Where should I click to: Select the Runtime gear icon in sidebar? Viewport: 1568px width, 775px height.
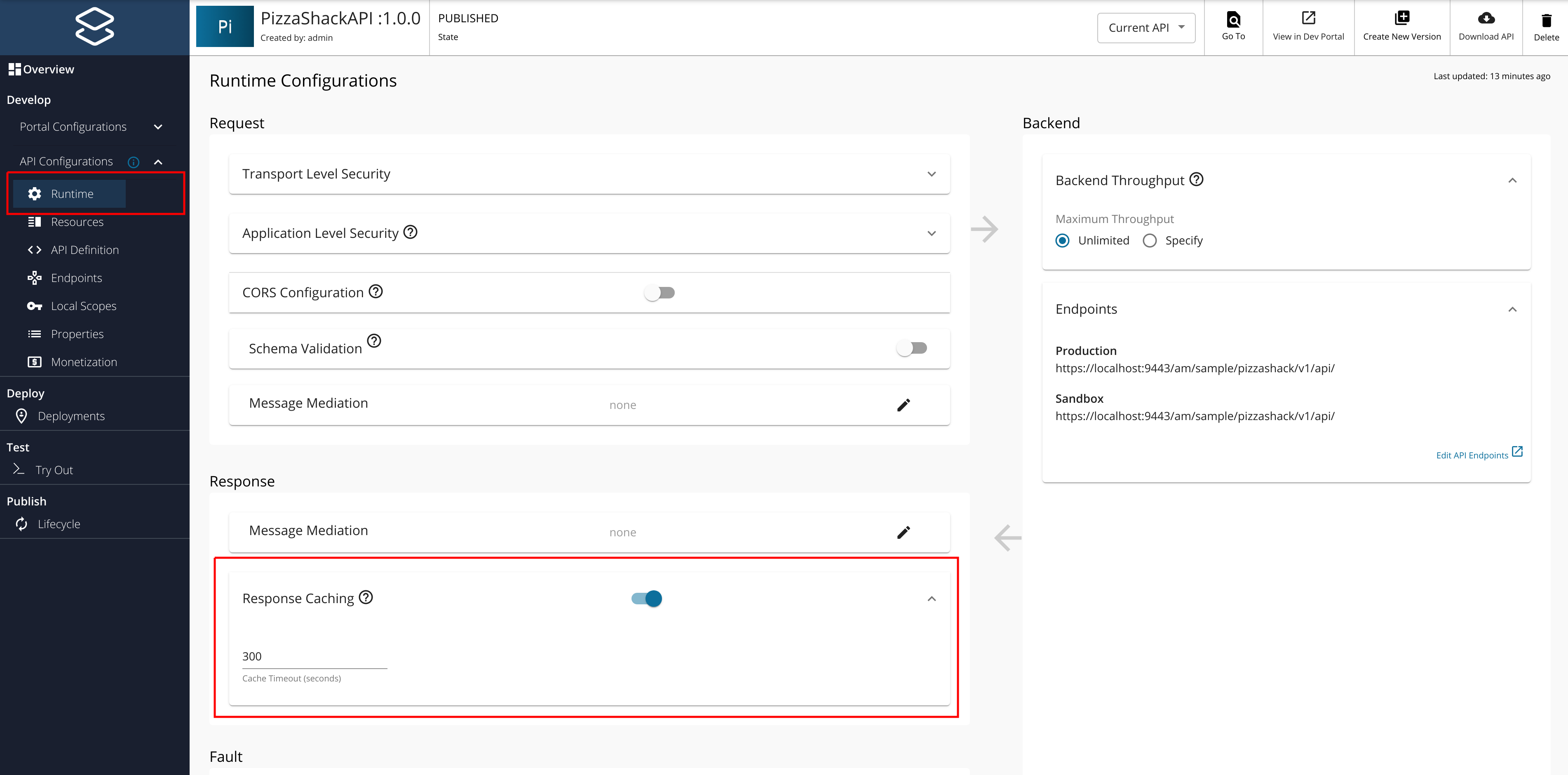pos(34,194)
